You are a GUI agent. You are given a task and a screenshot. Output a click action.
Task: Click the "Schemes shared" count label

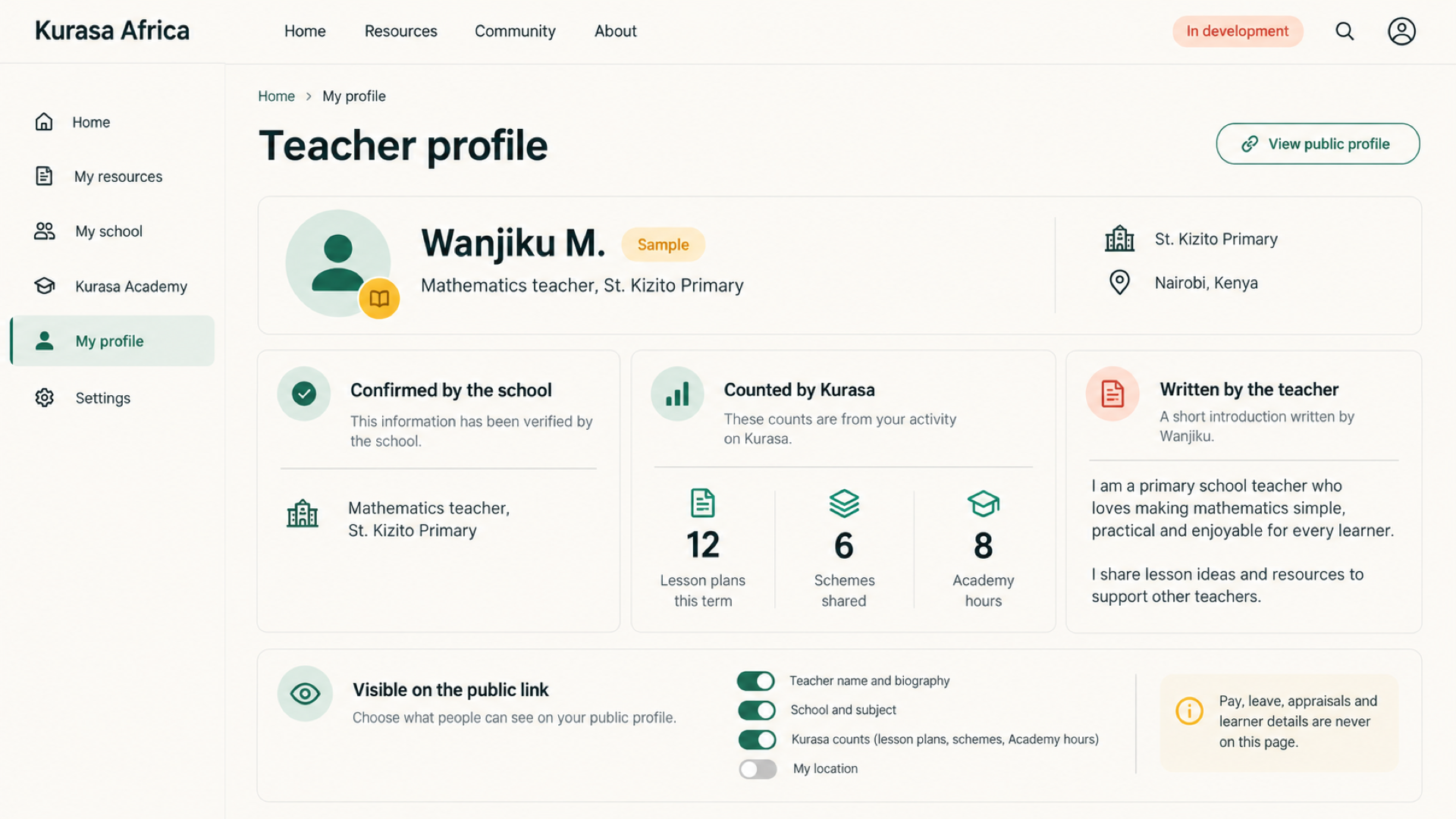[844, 590]
